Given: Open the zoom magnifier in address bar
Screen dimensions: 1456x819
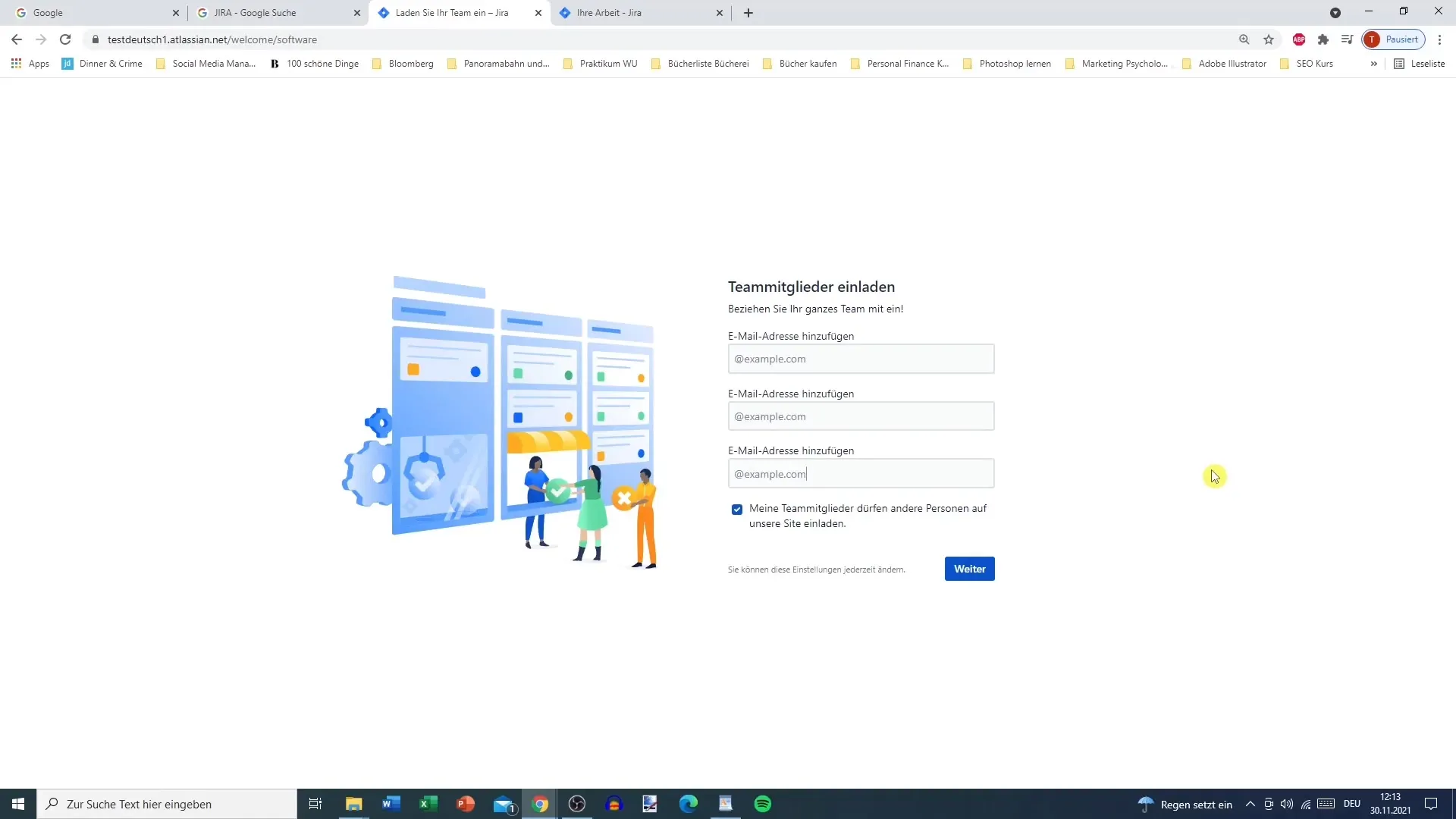Looking at the screenshot, I should 1244,39.
